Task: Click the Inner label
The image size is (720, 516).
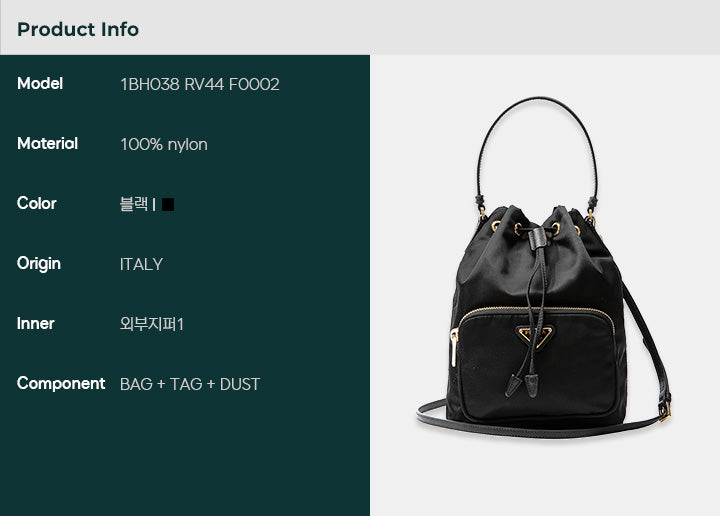Action: pyautogui.click(x=35, y=324)
